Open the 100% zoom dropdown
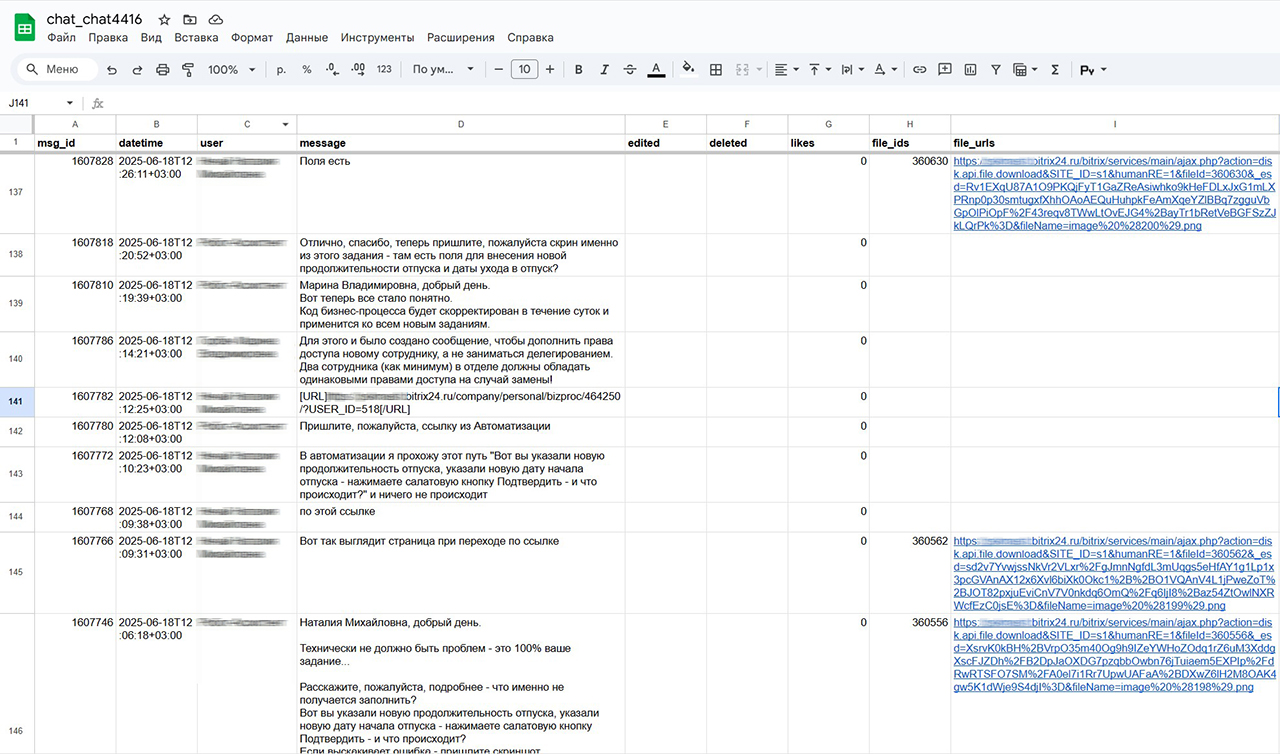Screen dimensions: 1280x754 [231, 70]
